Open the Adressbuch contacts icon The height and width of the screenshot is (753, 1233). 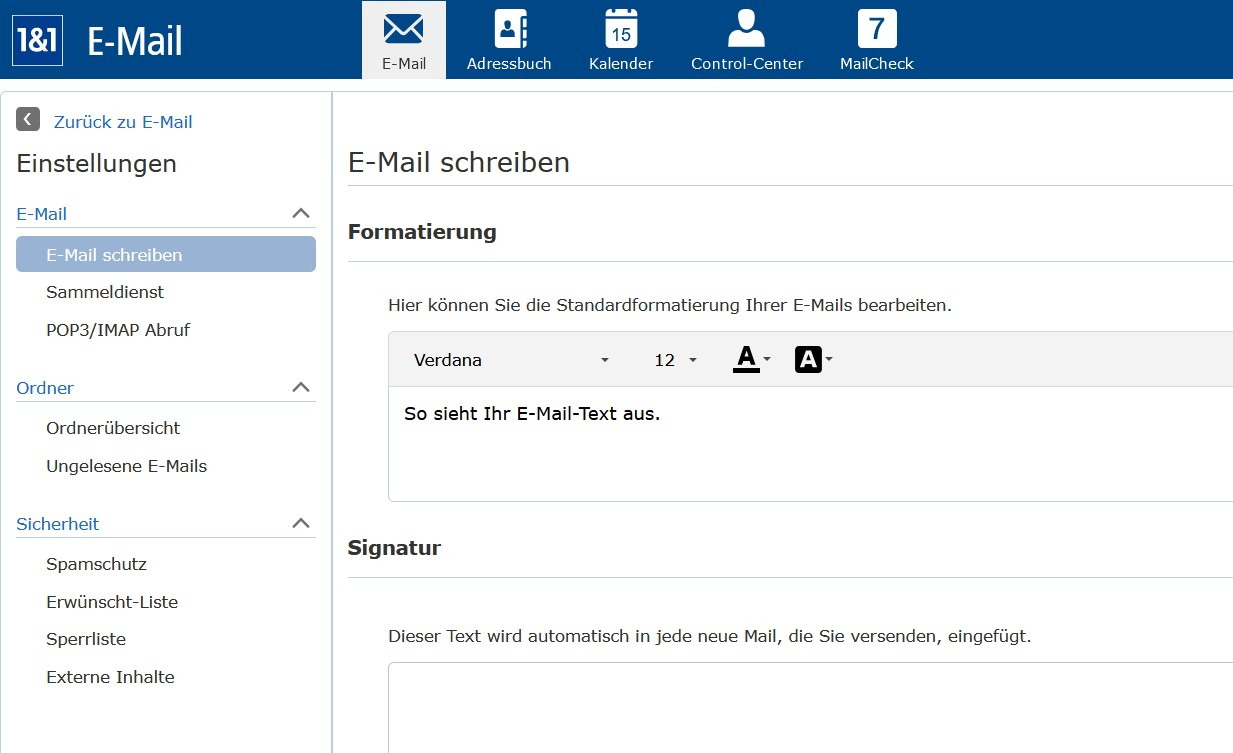510,29
